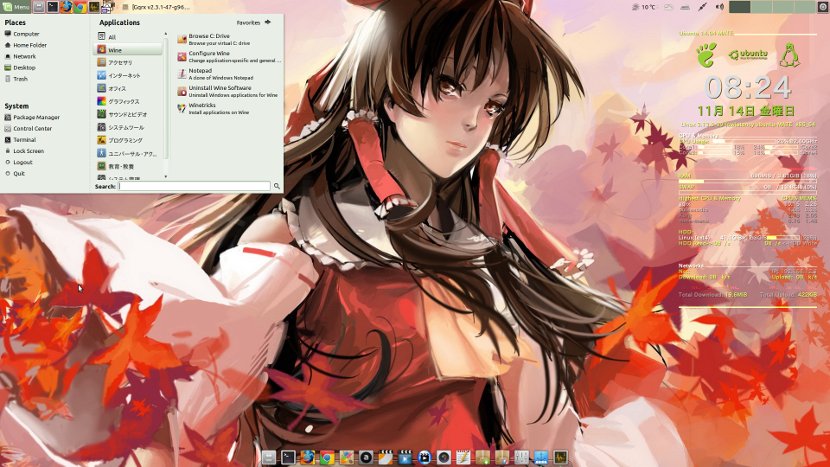Open Terminal under System
Viewport: 830px width, 467px height.
coord(21,140)
